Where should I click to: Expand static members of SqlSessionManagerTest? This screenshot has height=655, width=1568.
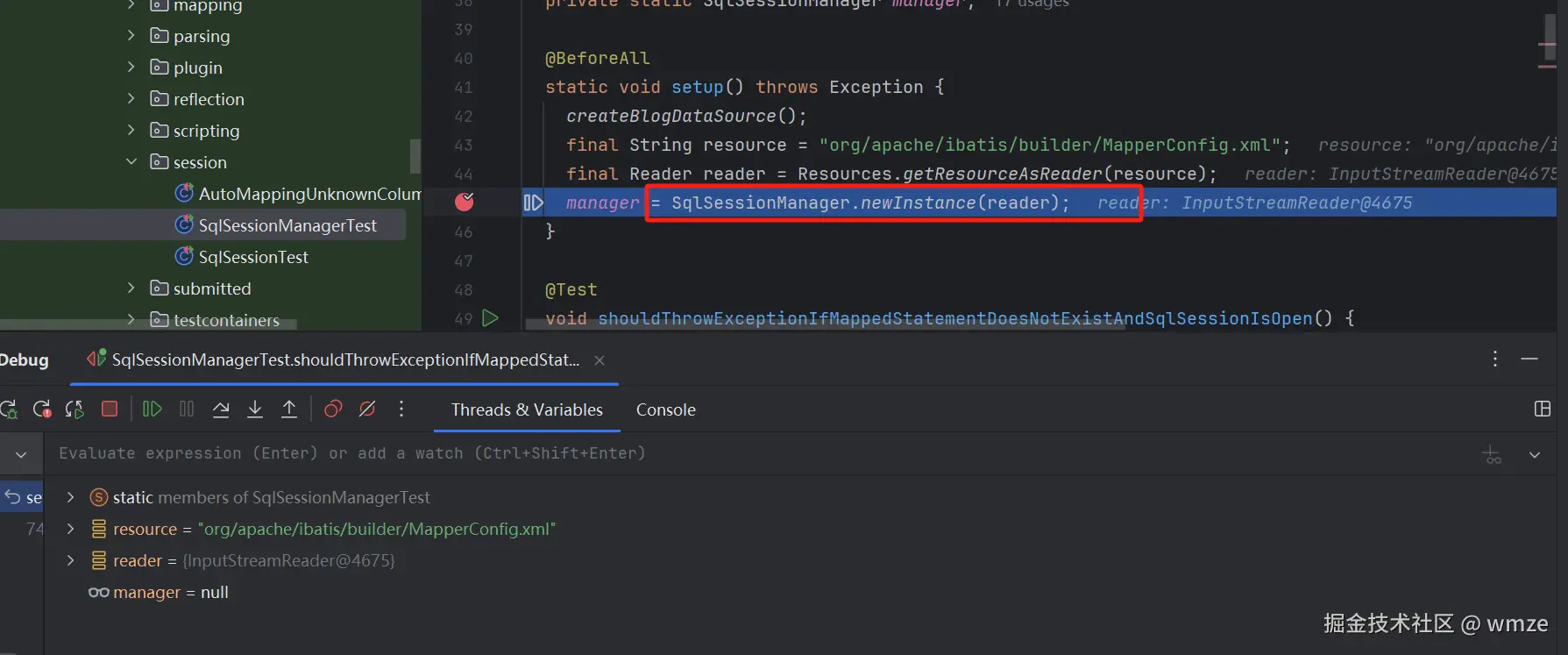click(x=70, y=497)
